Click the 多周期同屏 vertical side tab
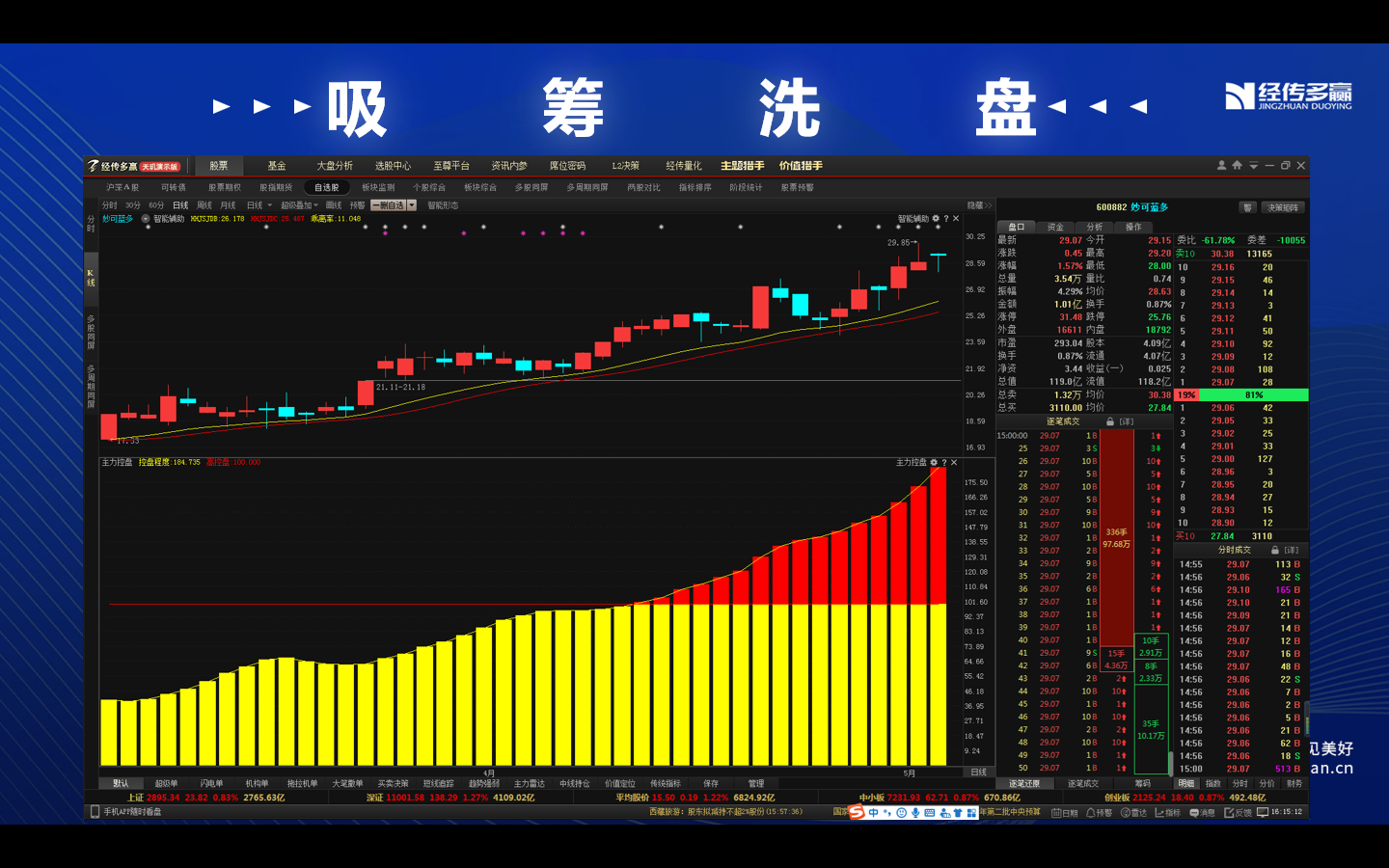The image size is (1389, 868). (x=91, y=386)
